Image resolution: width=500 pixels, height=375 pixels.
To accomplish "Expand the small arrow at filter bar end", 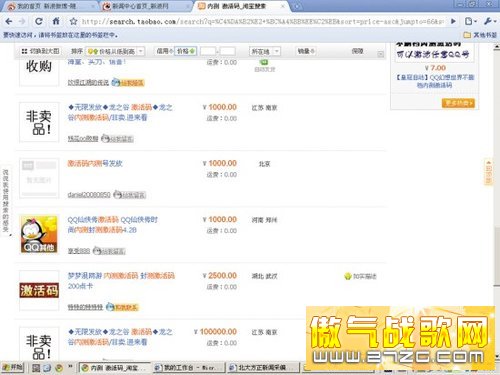I will [380, 54].
